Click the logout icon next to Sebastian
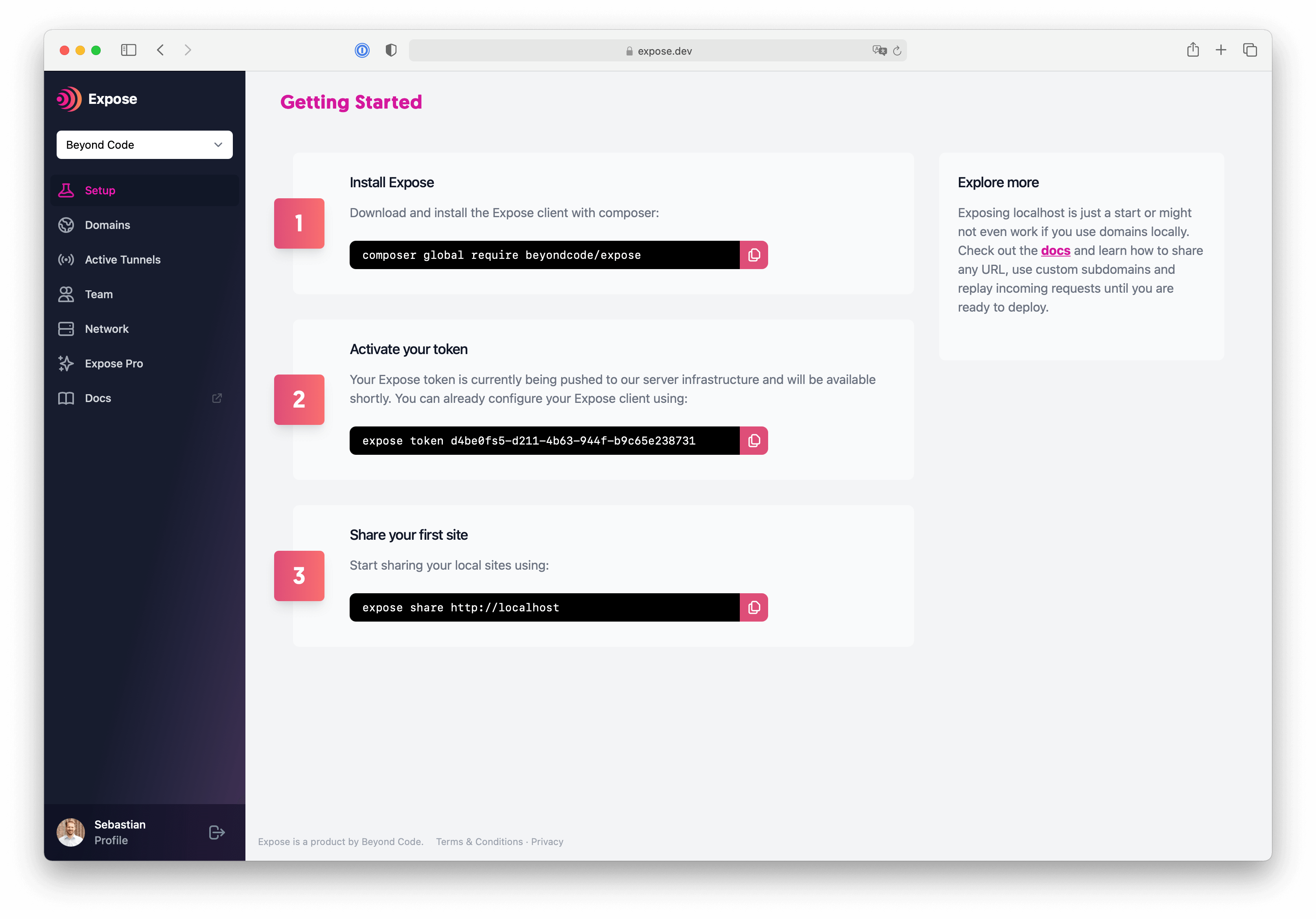The width and height of the screenshot is (1316, 919). (x=217, y=832)
